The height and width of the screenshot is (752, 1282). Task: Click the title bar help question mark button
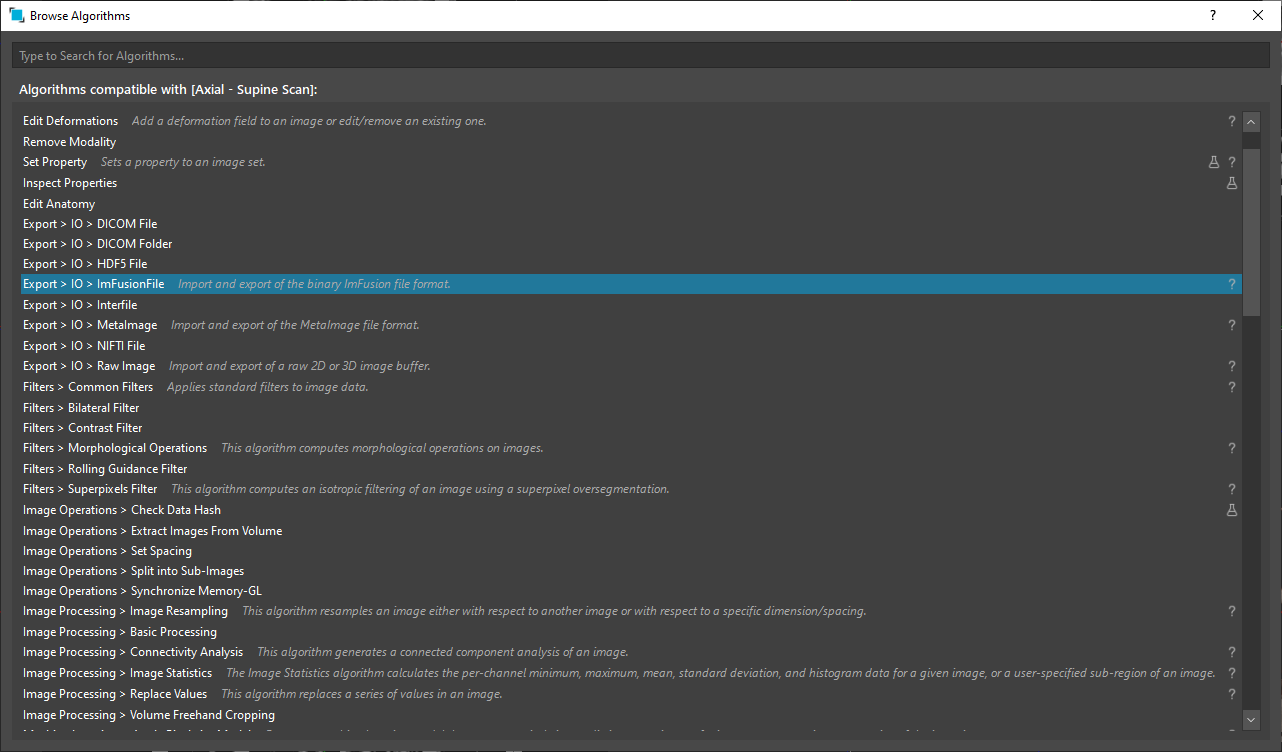tap(1213, 15)
